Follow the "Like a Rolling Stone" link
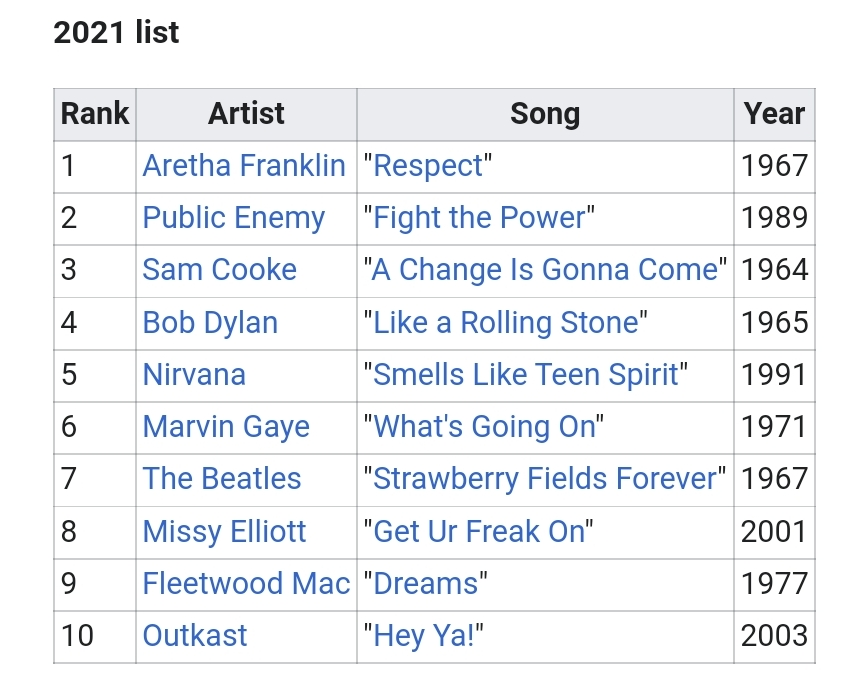The image size is (852, 692). [x=505, y=323]
